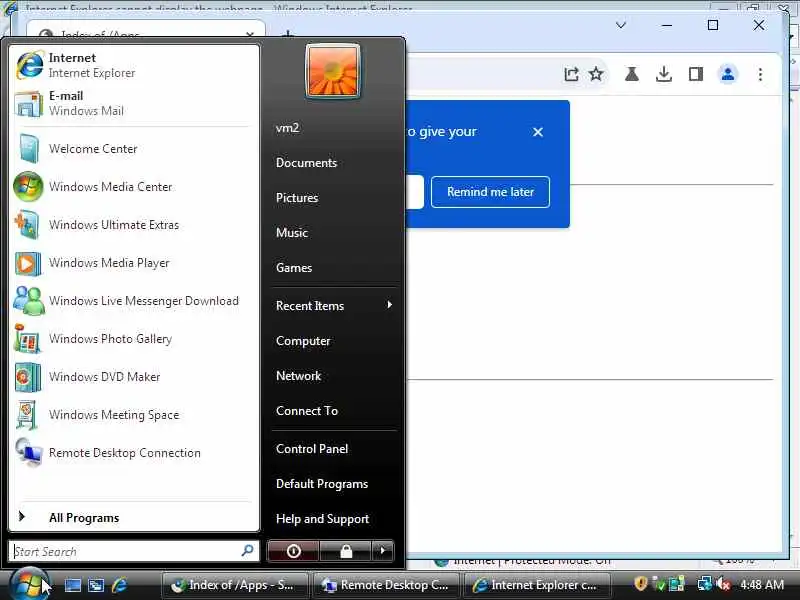Launch Windows Mail E-mail entry
Viewport: 800px width, 600px height.
click(134, 103)
